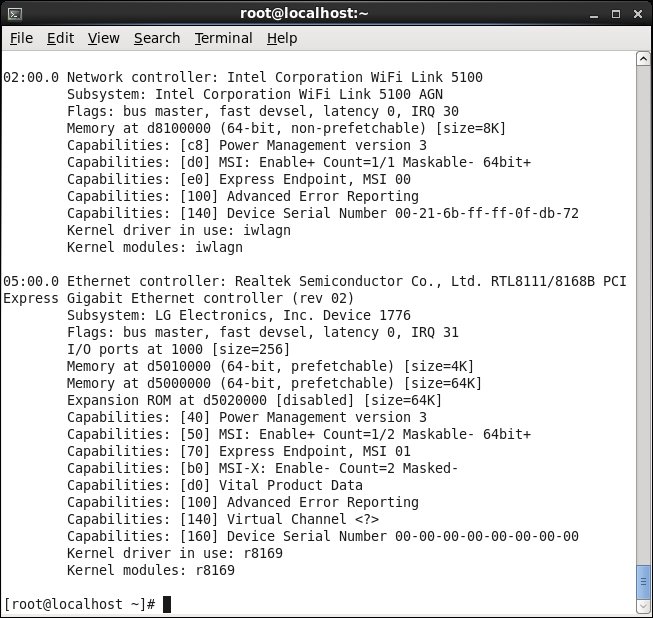Image resolution: width=653 pixels, height=618 pixels.
Task: Click 'Kernel modules: iwlagn' line
Action: pos(155,247)
